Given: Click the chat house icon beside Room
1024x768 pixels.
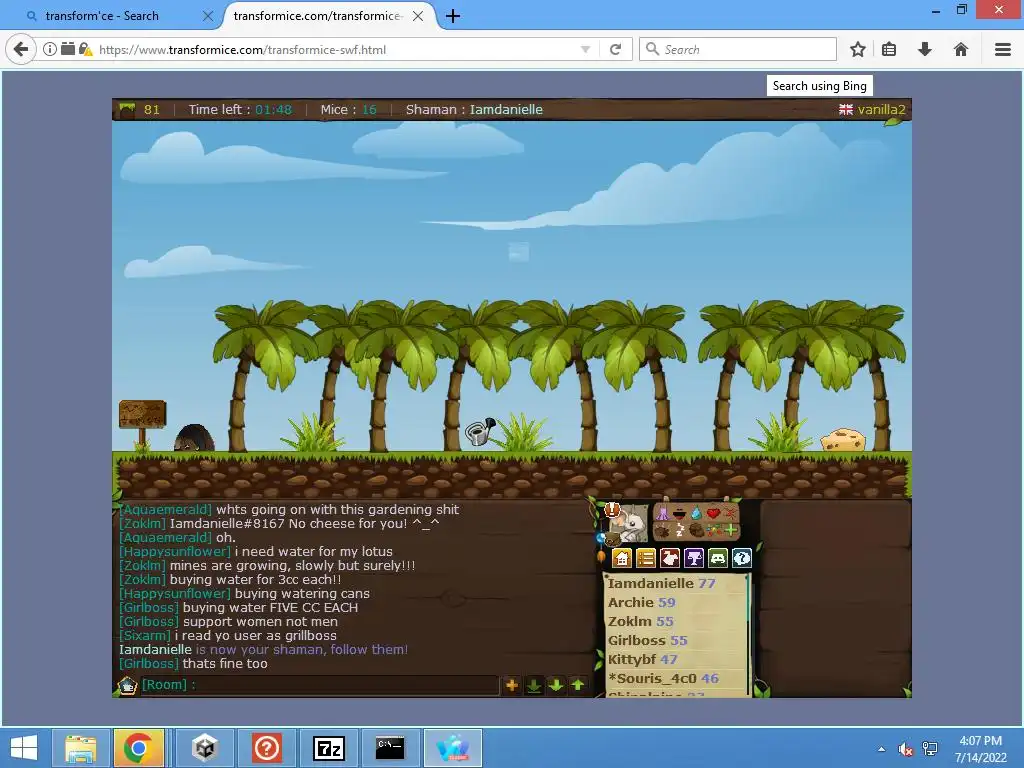Looking at the screenshot, I should pos(127,685).
